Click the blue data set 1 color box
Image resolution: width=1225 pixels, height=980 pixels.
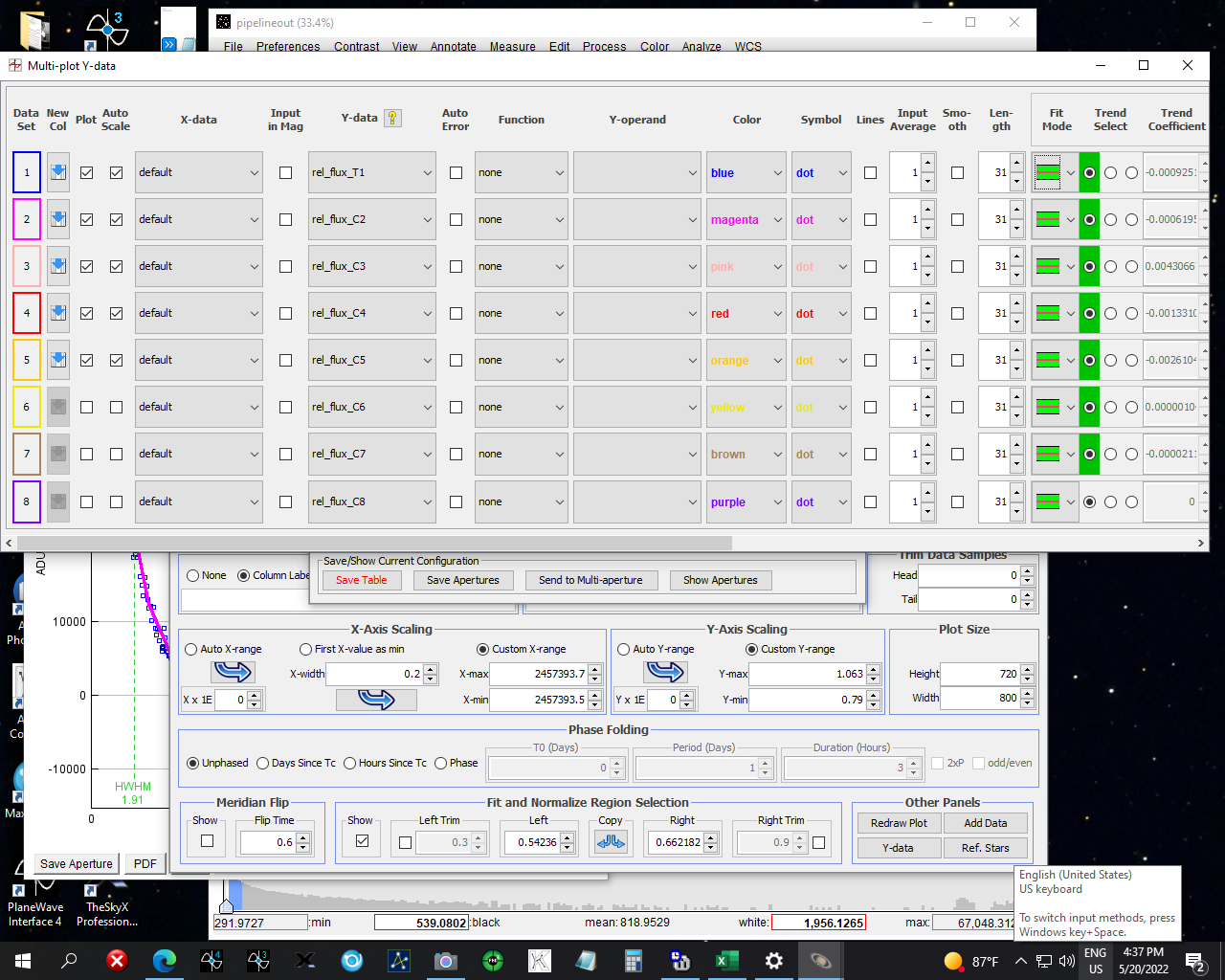27,172
